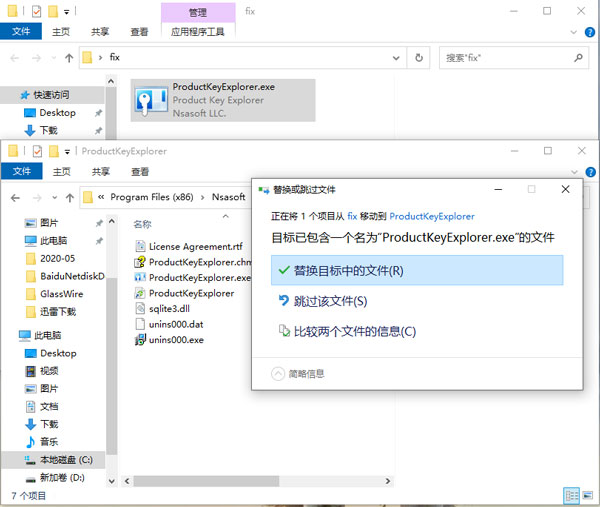Image resolution: width=600 pixels, height=507 pixels.
Task: Click the properties checkmark icon in fix title bar
Action: [37, 11]
